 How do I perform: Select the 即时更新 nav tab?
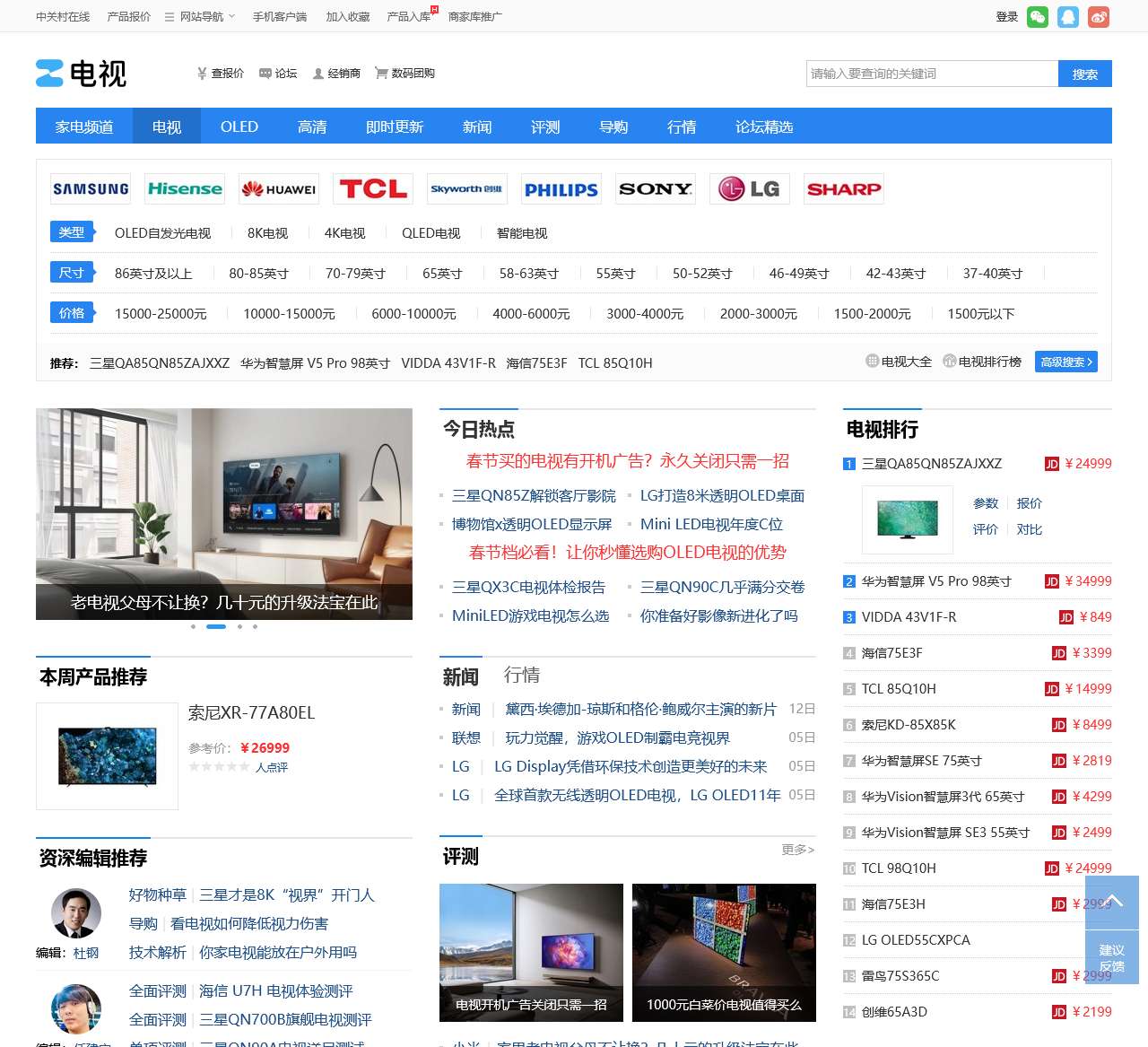(395, 127)
